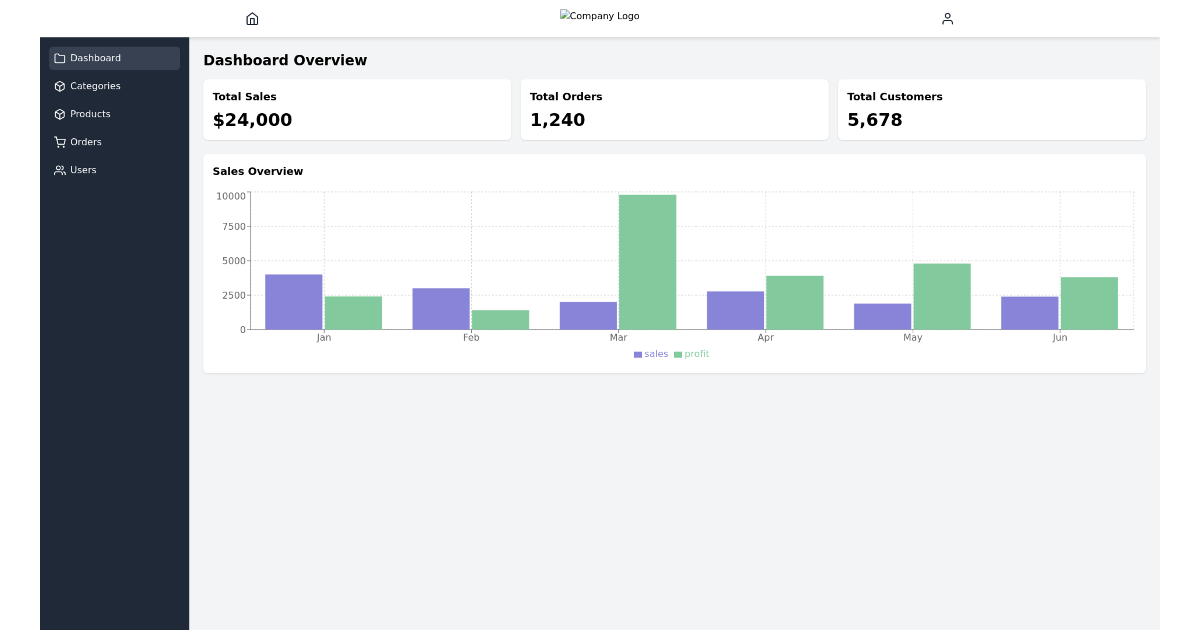Click the tallest green bar for March
This screenshot has height=630, width=1200.
pos(648,260)
